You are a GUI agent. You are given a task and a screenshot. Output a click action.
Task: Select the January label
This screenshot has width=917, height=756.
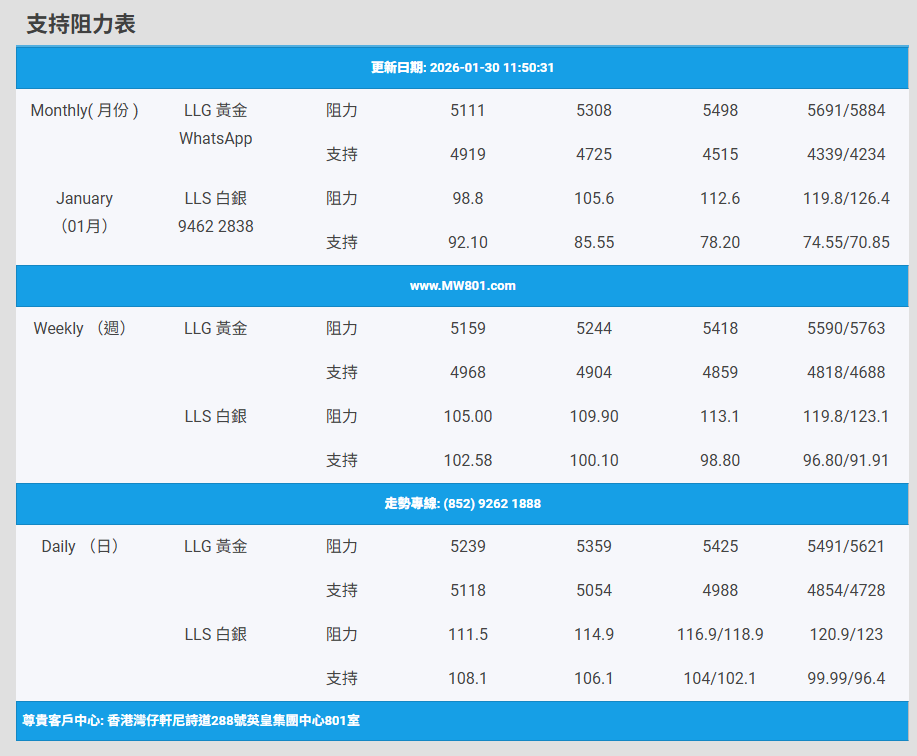(85, 199)
